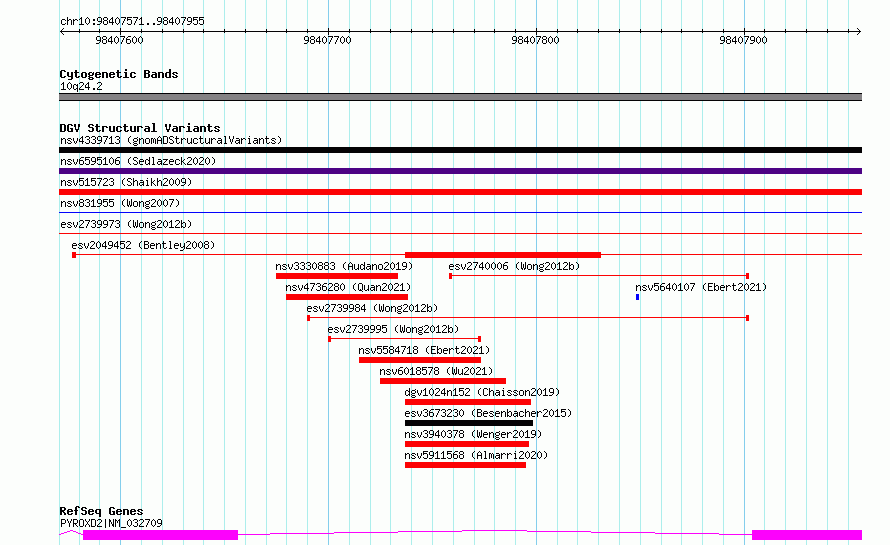Click the red bar under nsv4736280
The height and width of the screenshot is (545, 890).
[x=347, y=297]
